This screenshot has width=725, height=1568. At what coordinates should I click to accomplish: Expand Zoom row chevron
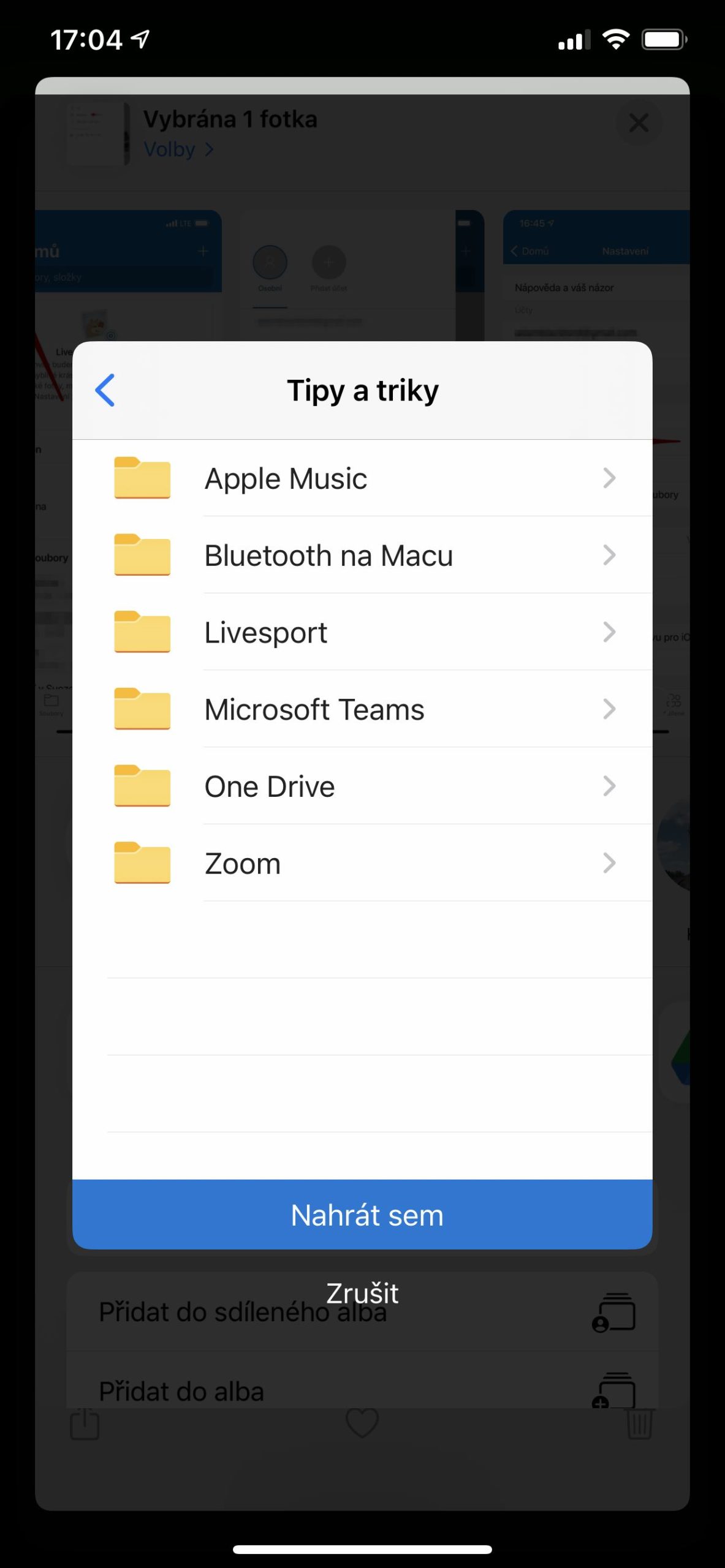tap(609, 863)
